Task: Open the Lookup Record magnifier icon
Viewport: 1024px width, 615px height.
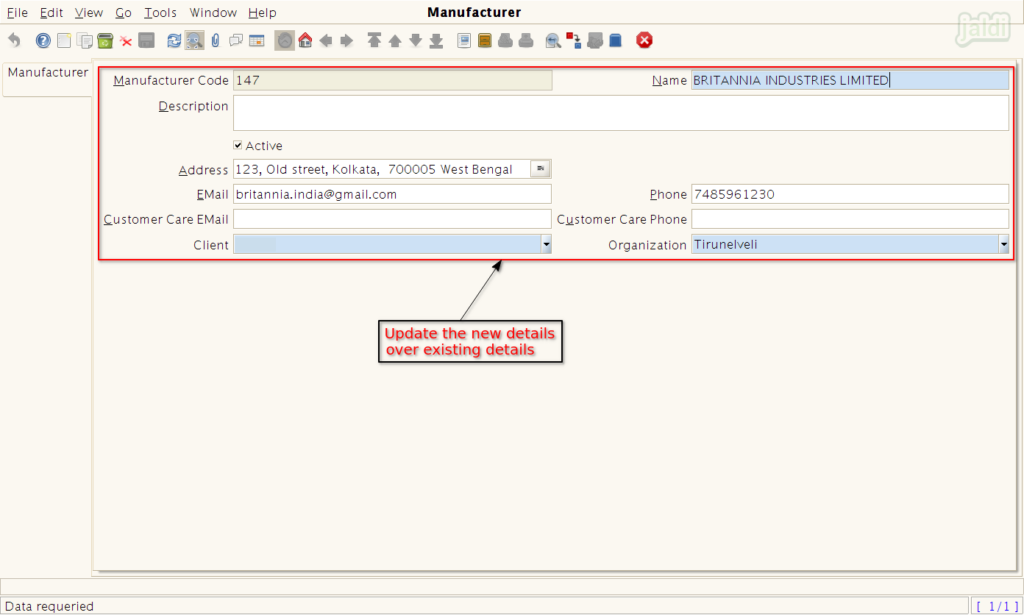Action: click(x=194, y=40)
